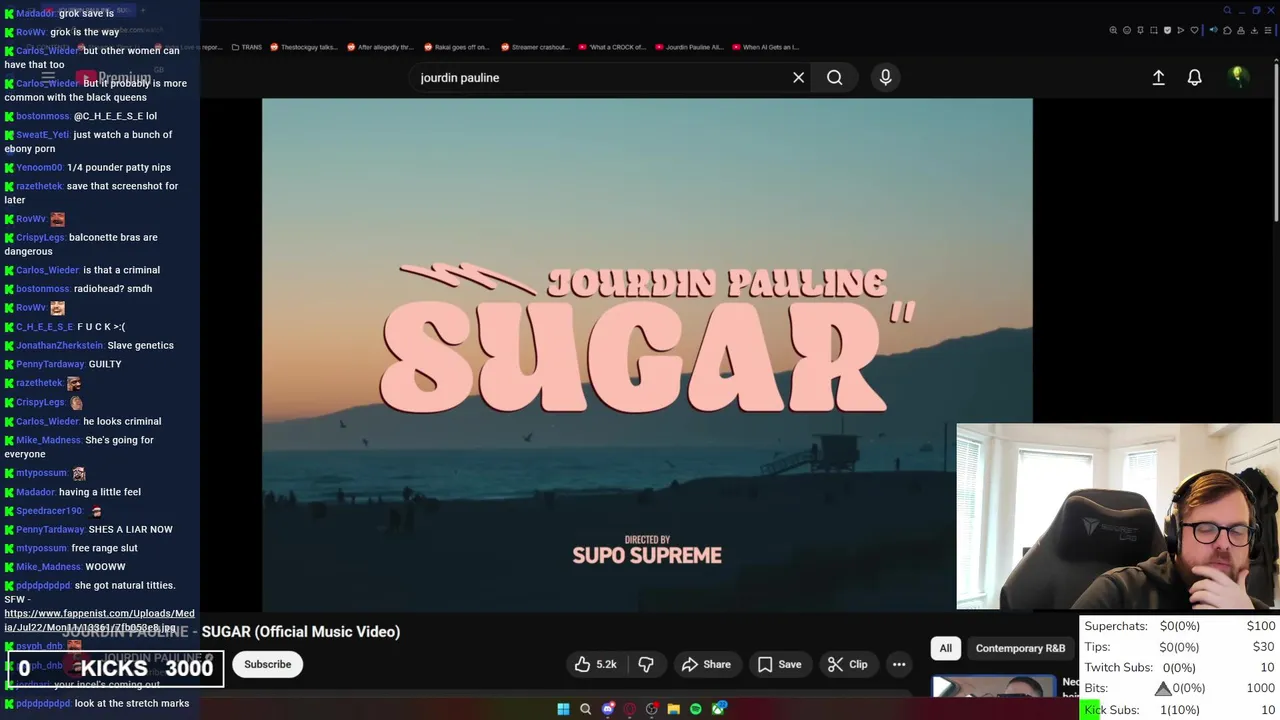This screenshot has width=1280, height=720.
Task: Open the ad-blocker shield icon
Action: point(1167,30)
